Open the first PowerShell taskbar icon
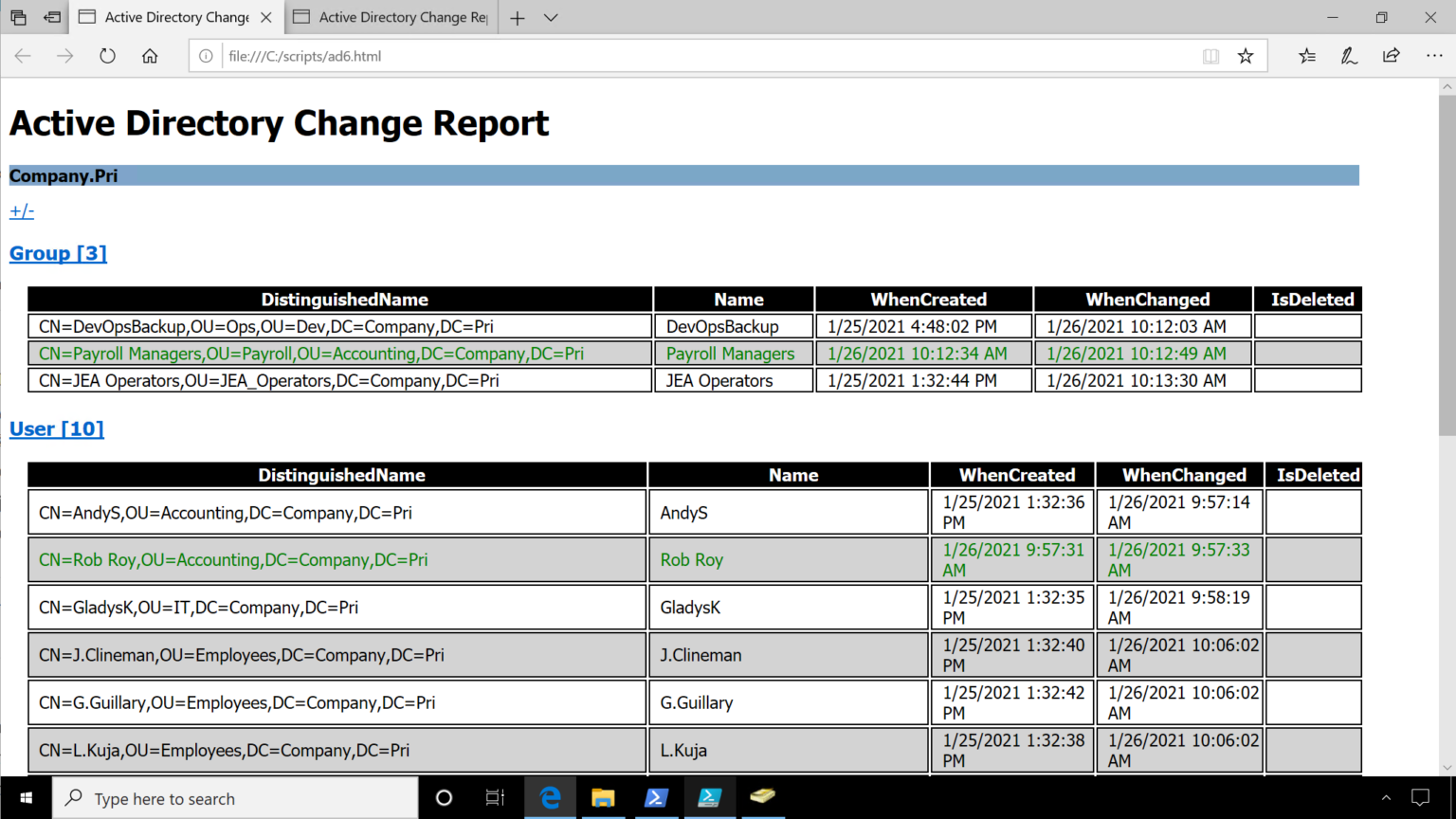This screenshot has height=819, width=1456. coord(656,798)
